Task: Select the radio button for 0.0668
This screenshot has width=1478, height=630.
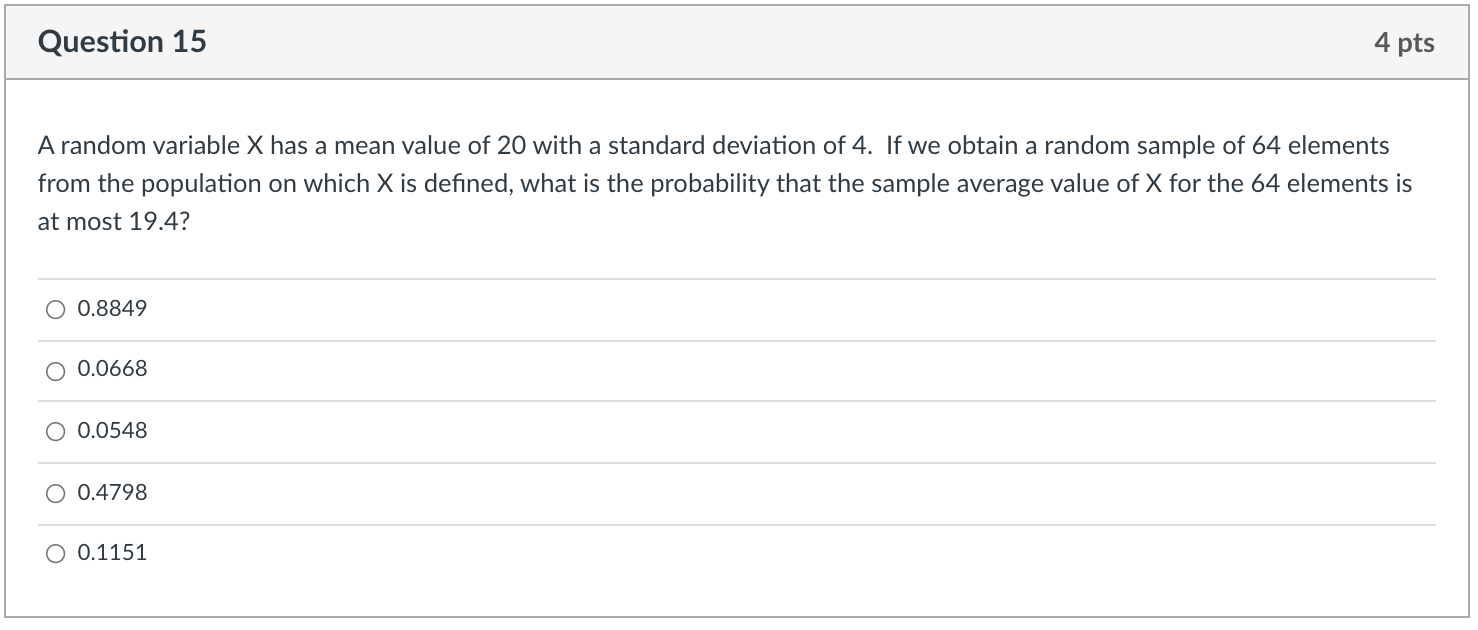Action: tap(56, 370)
